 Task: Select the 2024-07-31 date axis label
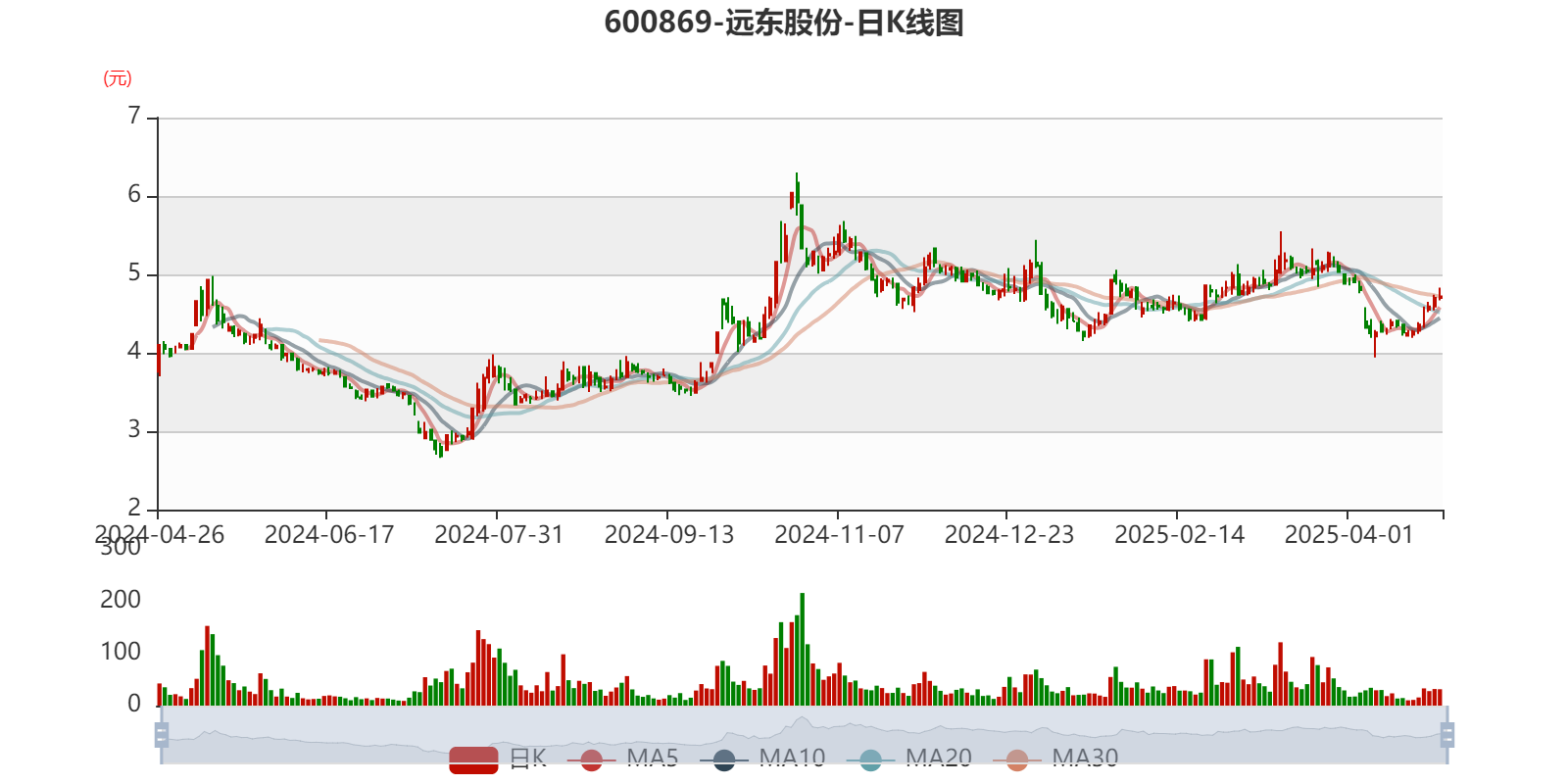pos(499,534)
